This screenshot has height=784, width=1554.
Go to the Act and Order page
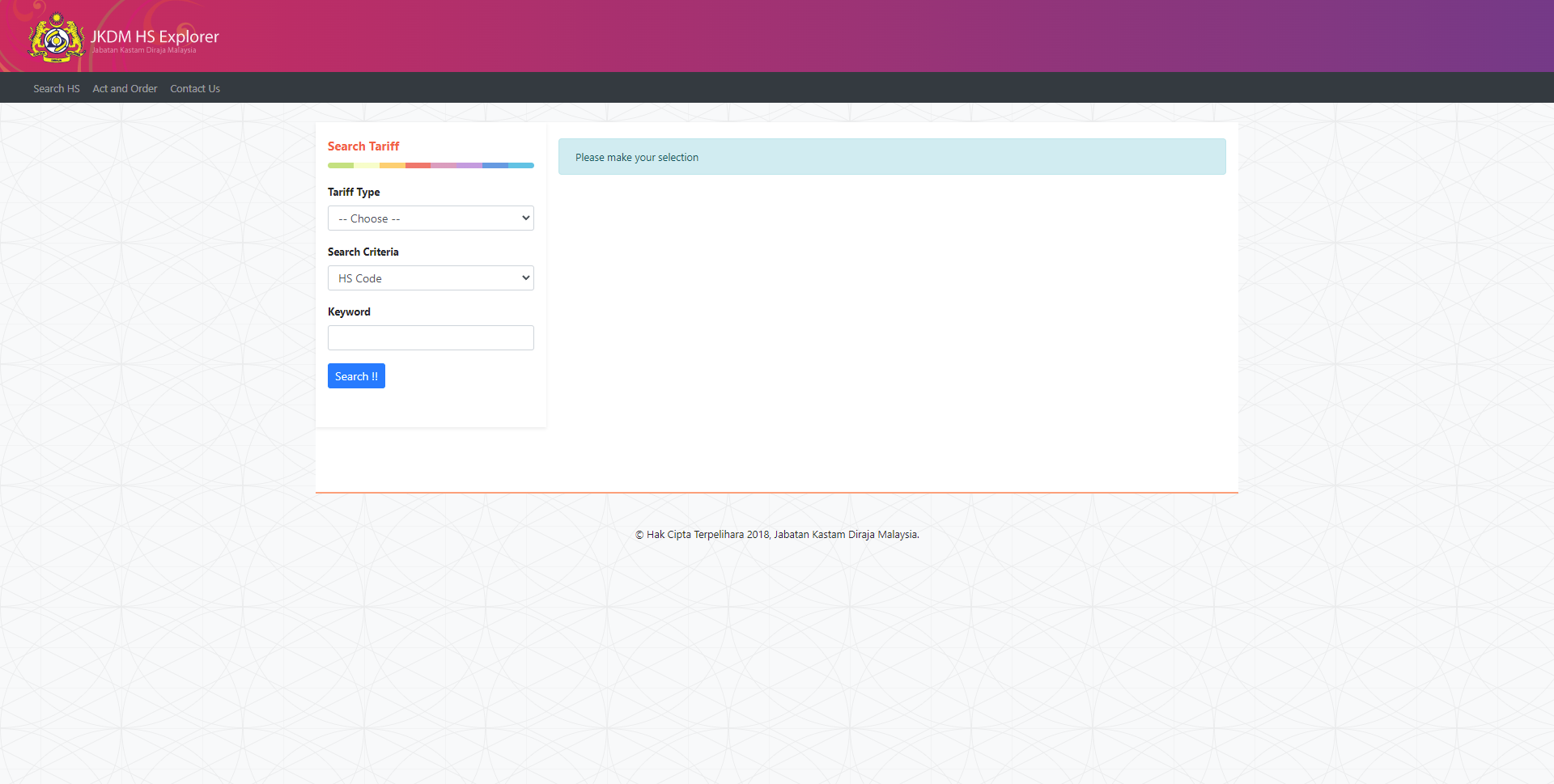(125, 89)
